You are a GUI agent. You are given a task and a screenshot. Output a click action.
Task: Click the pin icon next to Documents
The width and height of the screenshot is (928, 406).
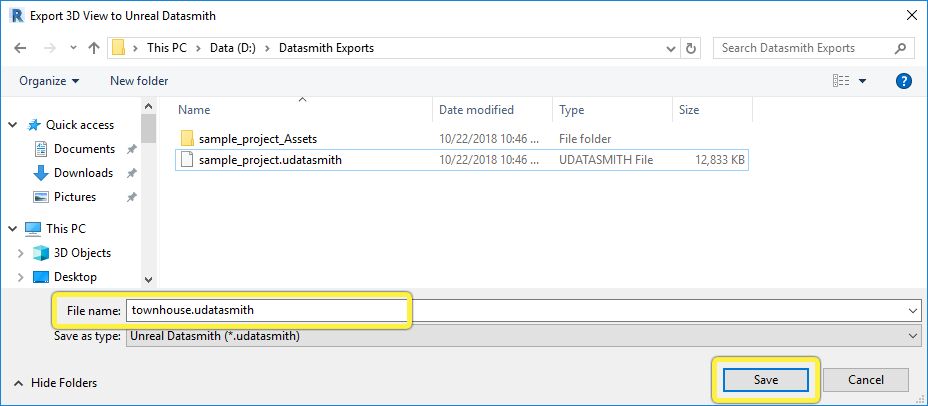[131, 150]
